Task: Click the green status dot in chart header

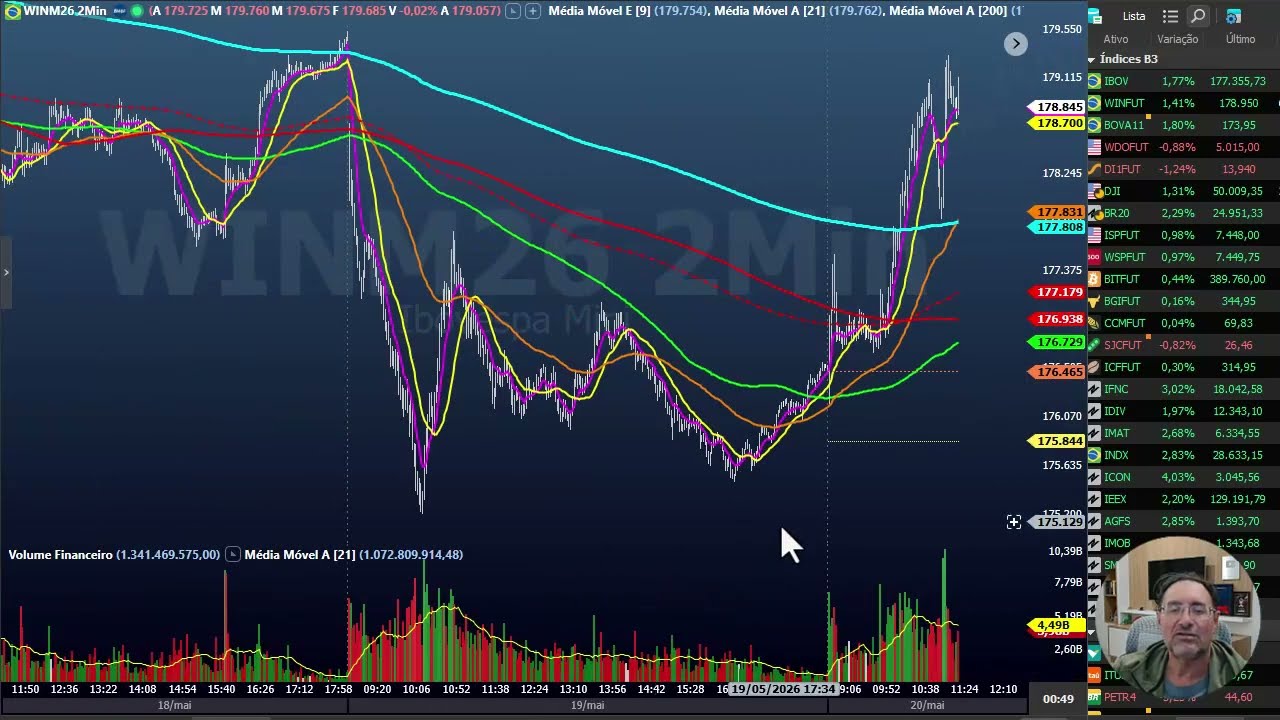Action: [137, 11]
